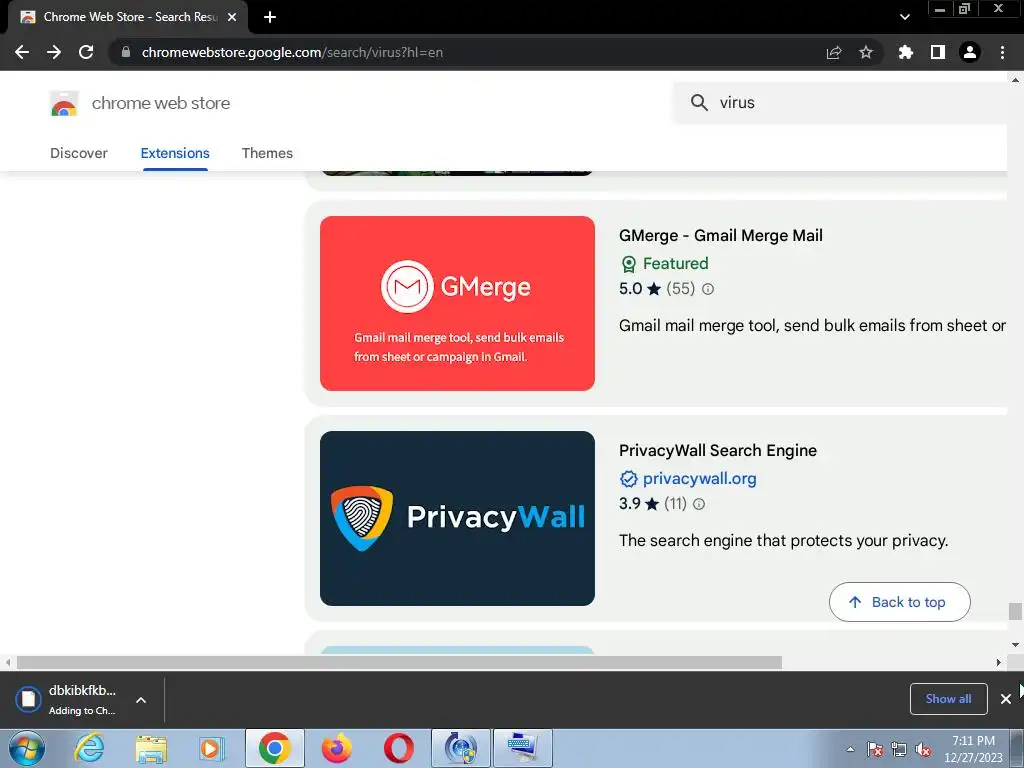Open the clock showing 7:11 PM
Viewport: 1024px width, 768px height.
coord(973,749)
